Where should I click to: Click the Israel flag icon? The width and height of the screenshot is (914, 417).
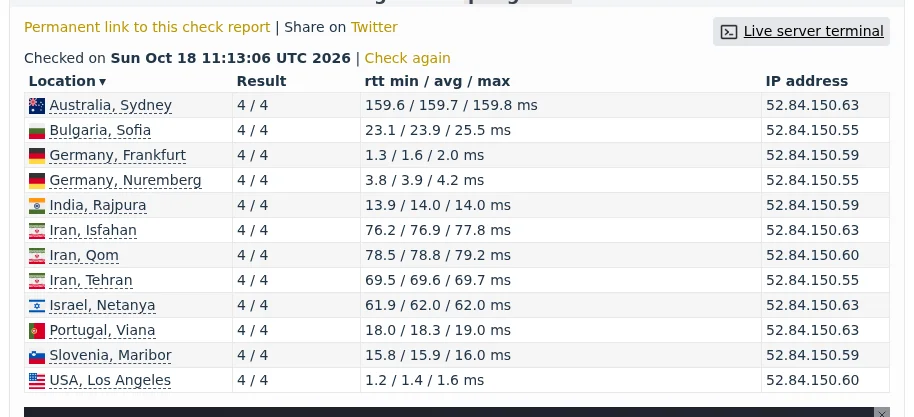click(x=37, y=306)
